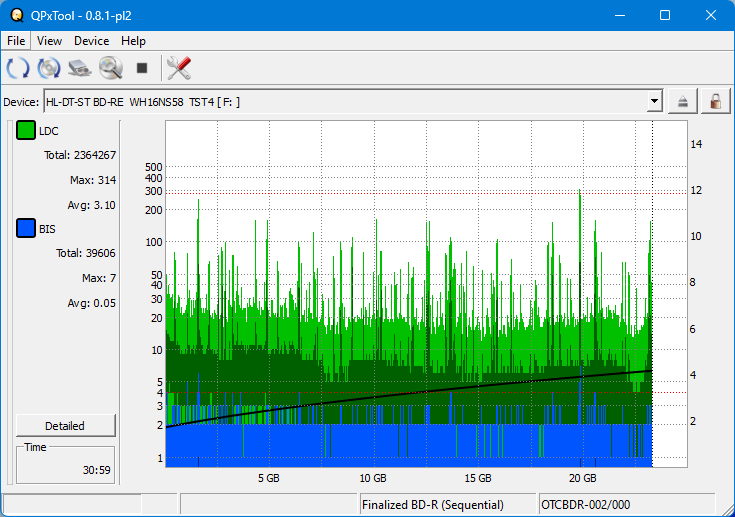Image resolution: width=735 pixels, height=517 pixels.
Task: Eject disc using the eject icon
Action: click(x=682, y=101)
